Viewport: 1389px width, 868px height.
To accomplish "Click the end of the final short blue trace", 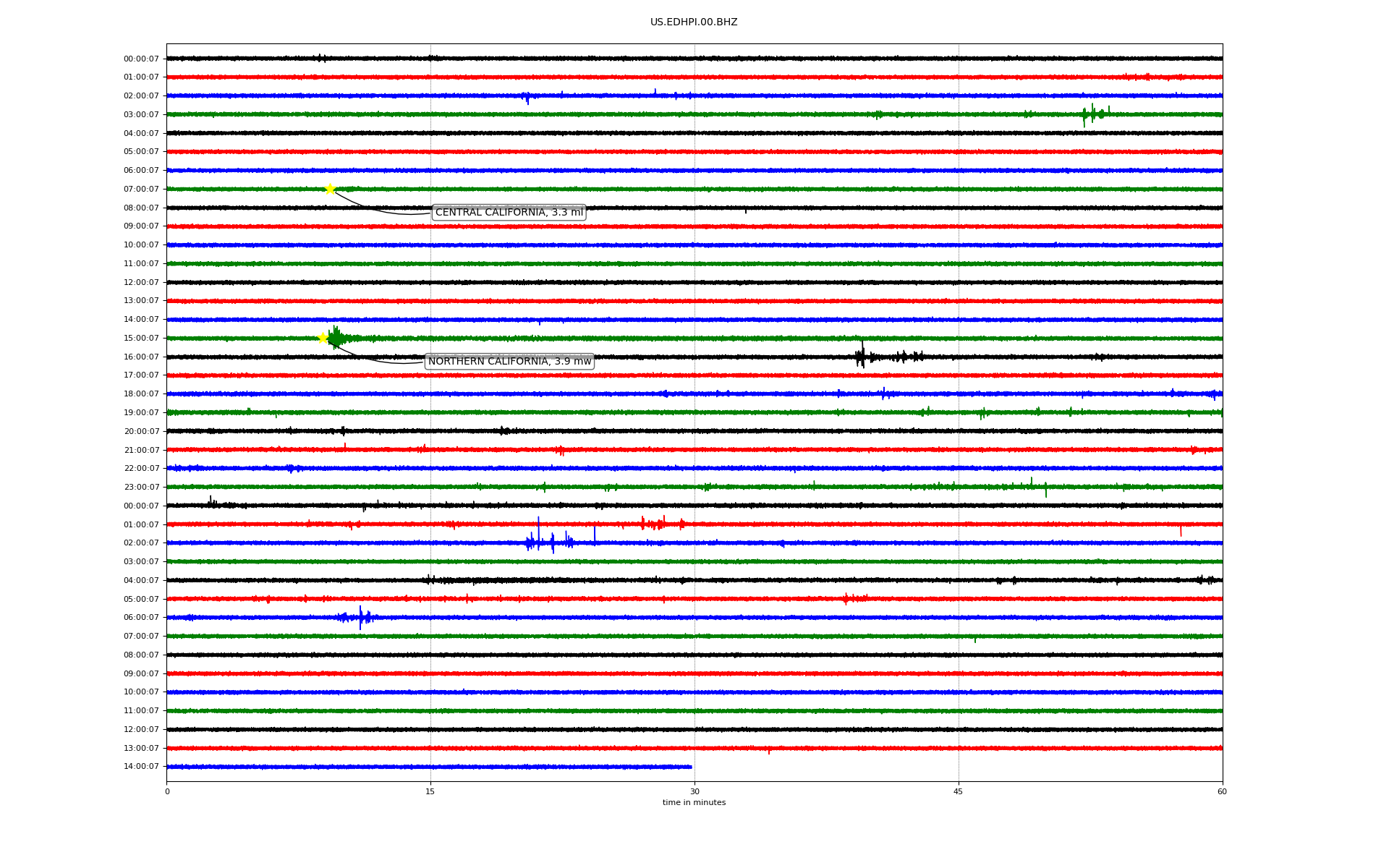I will [690, 767].
